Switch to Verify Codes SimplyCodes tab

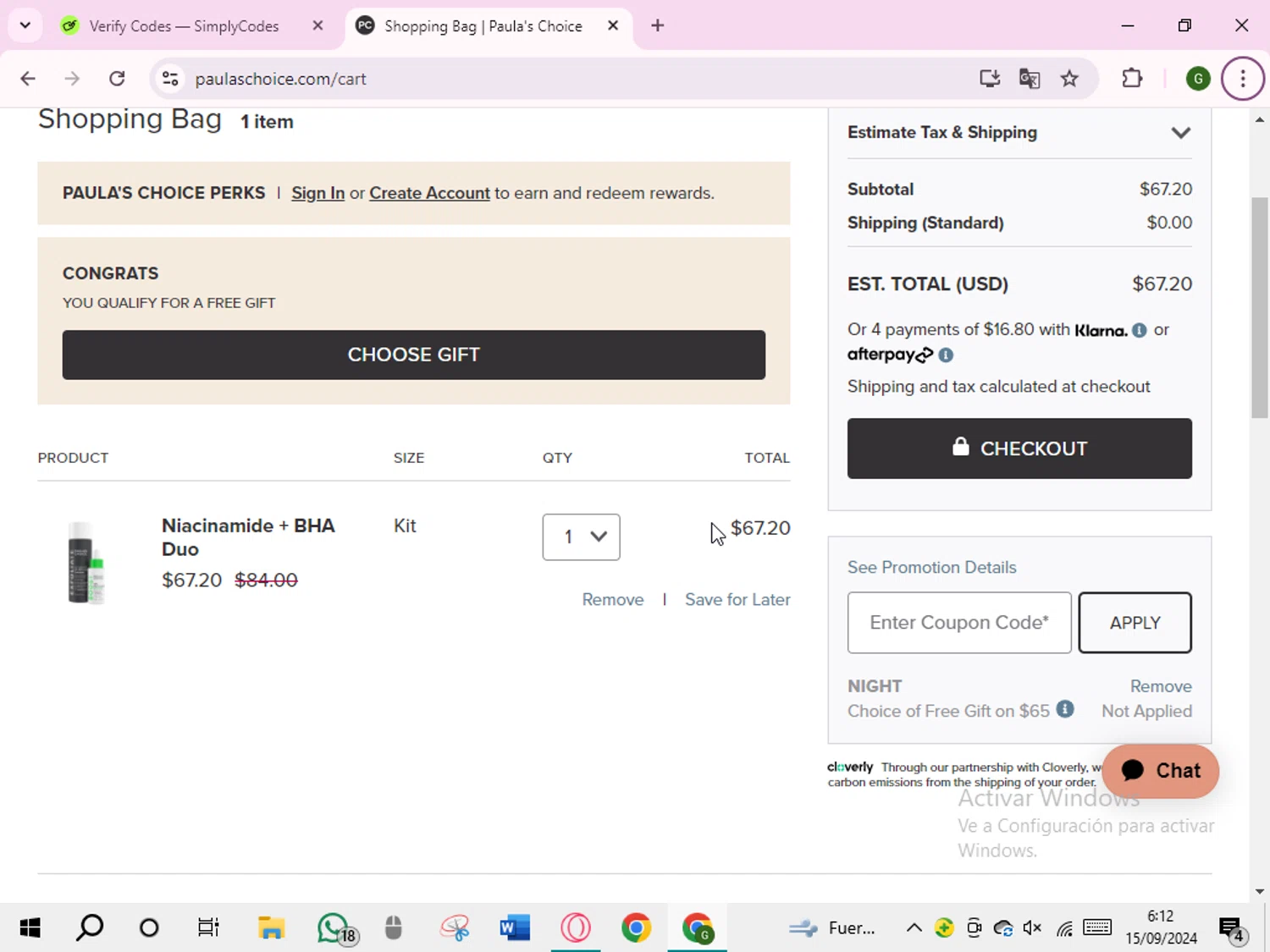[x=184, y=26]
